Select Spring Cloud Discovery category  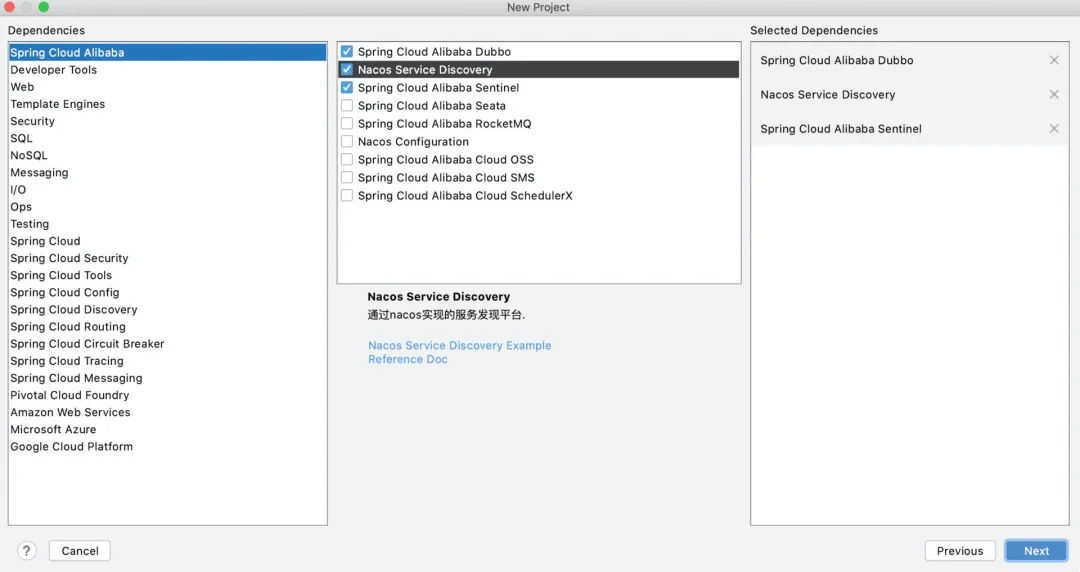coord(167,309)
